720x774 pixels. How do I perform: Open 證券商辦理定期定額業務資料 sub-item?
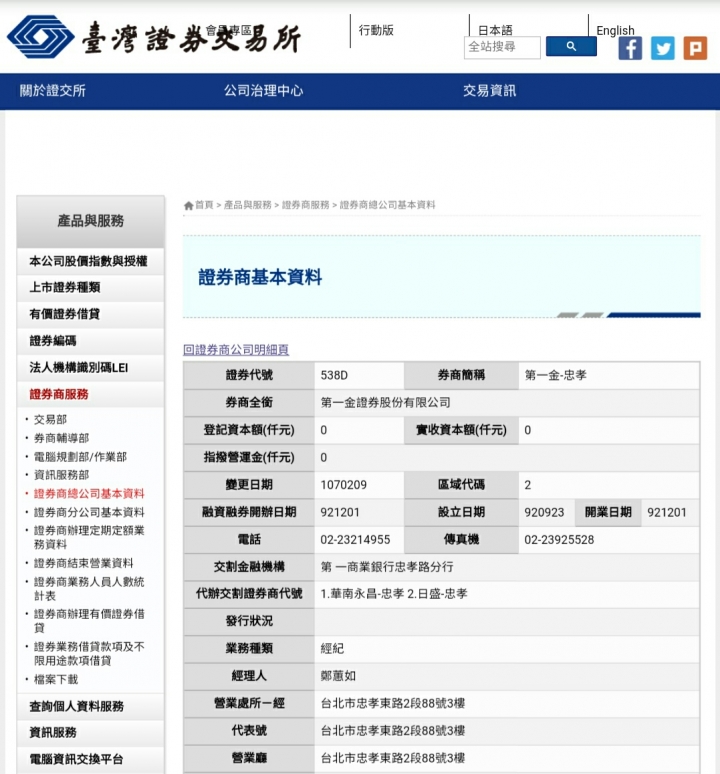pyautogui.click(x=89, y=538)
